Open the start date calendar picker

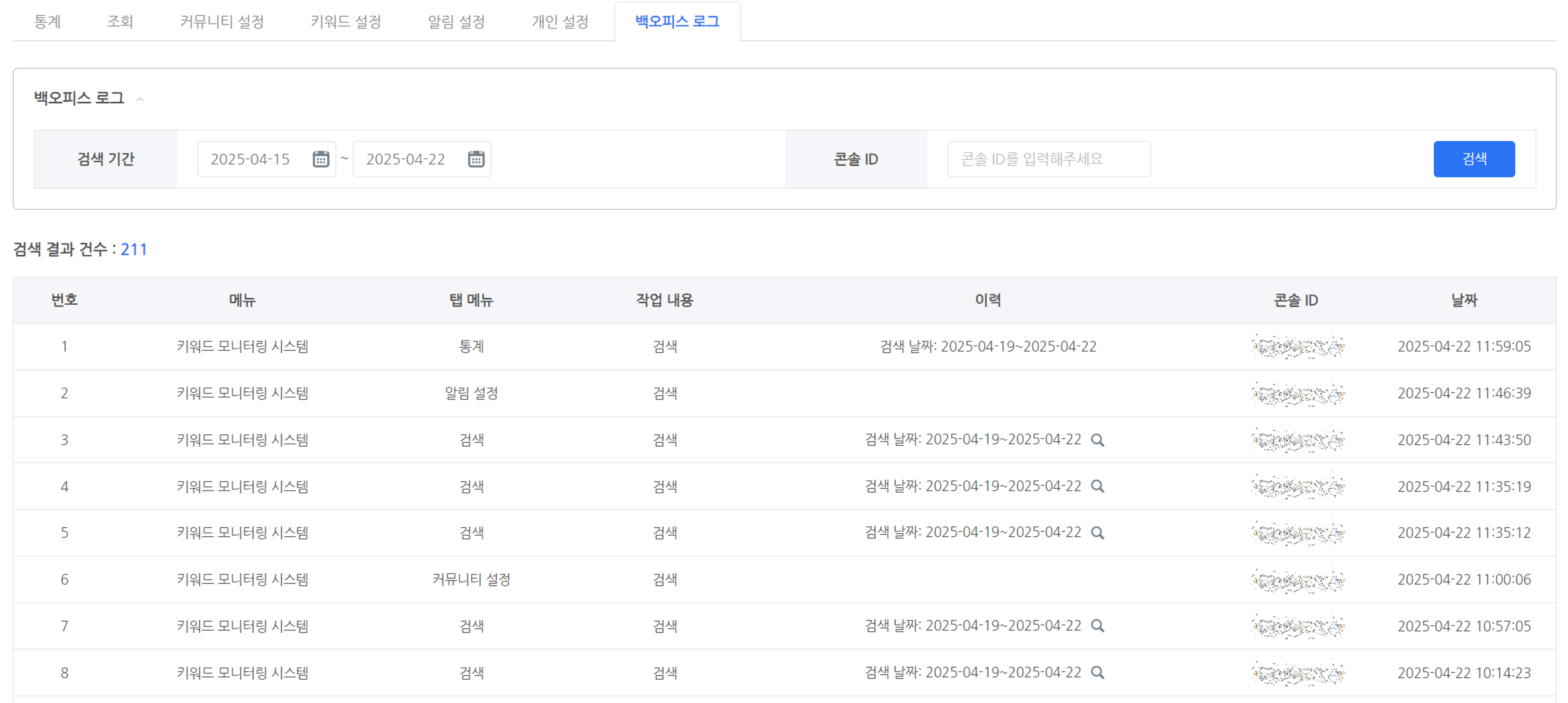coord(321,159)
